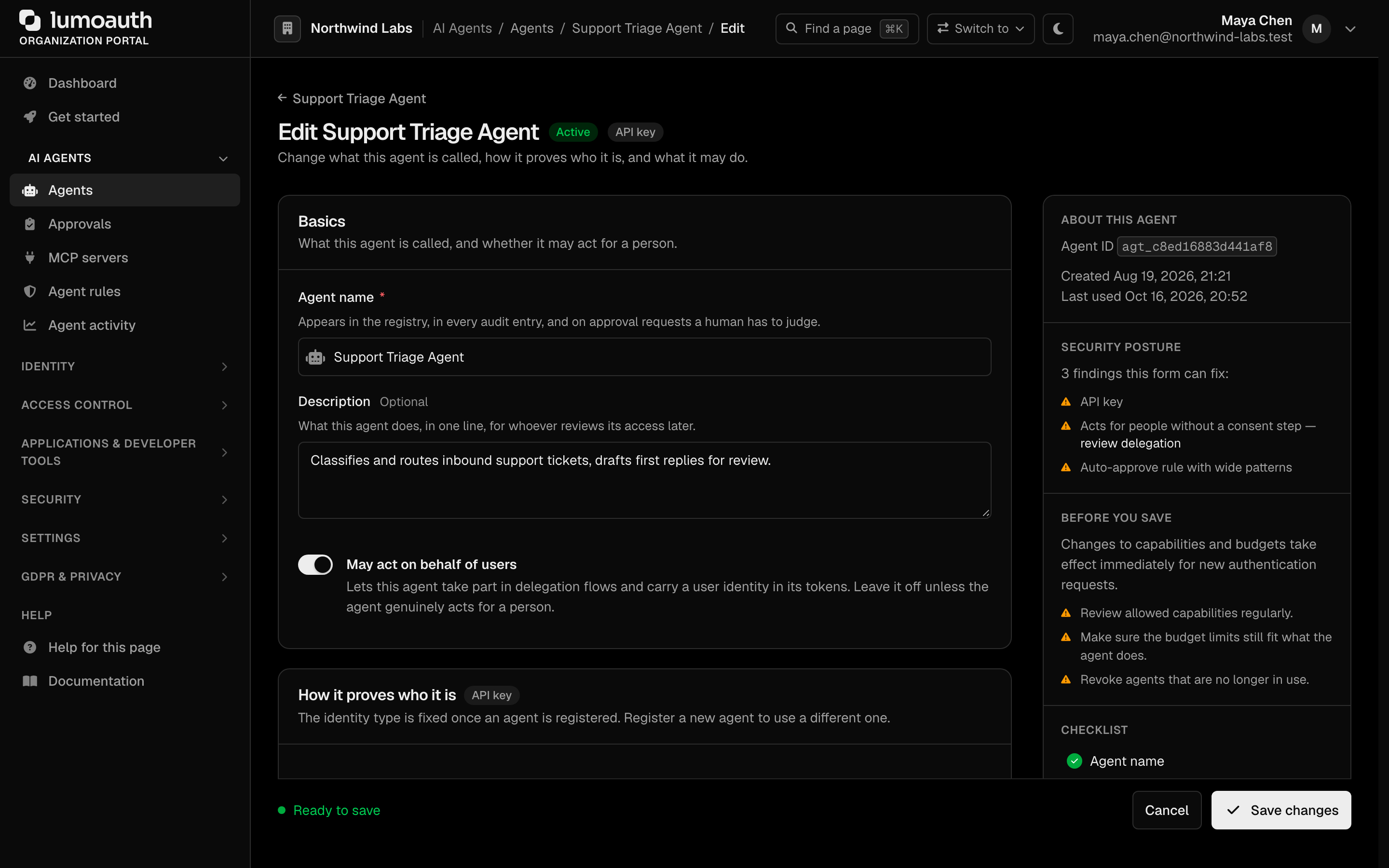The image size is (1389, 868).
Task: Navigate to Agent rules
Action: point(124,292)
